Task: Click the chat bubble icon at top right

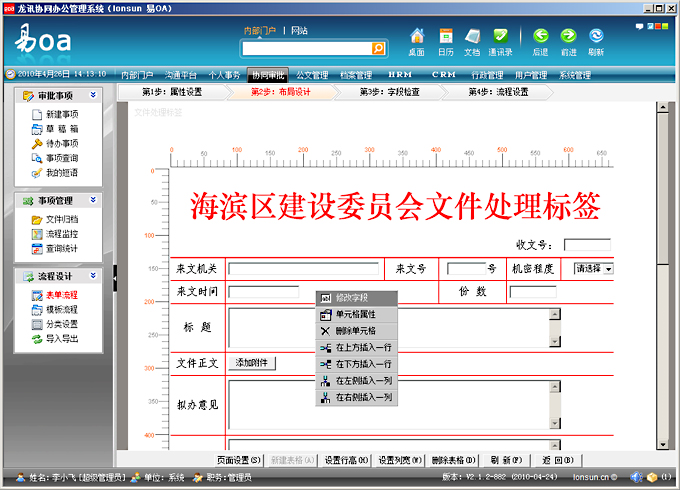Action: click(x=639, y=26)
